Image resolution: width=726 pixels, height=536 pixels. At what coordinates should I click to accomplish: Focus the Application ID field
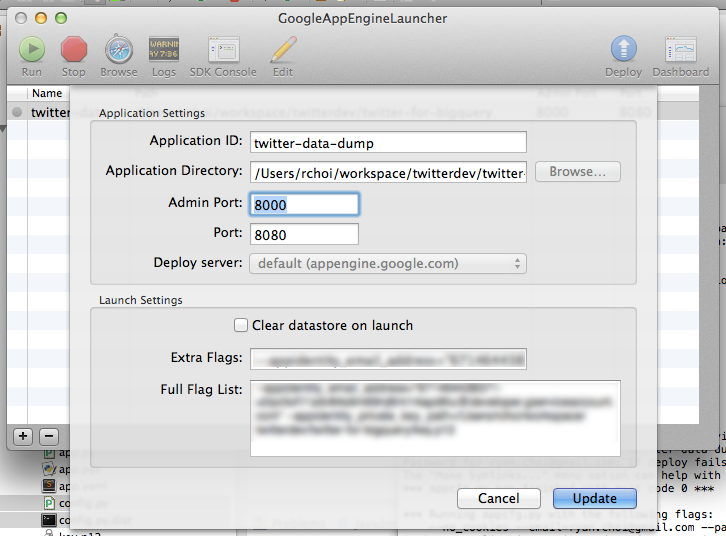(388, 142)
